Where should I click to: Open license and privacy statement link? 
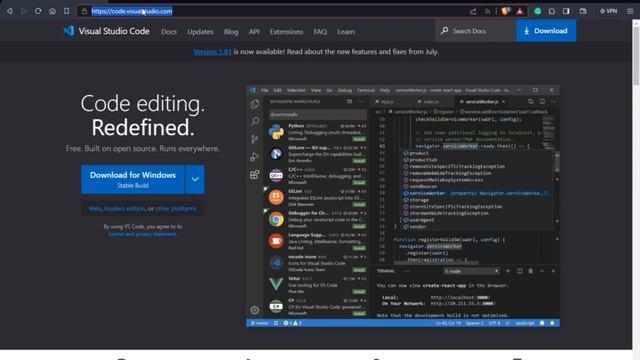tap(142, 234)
